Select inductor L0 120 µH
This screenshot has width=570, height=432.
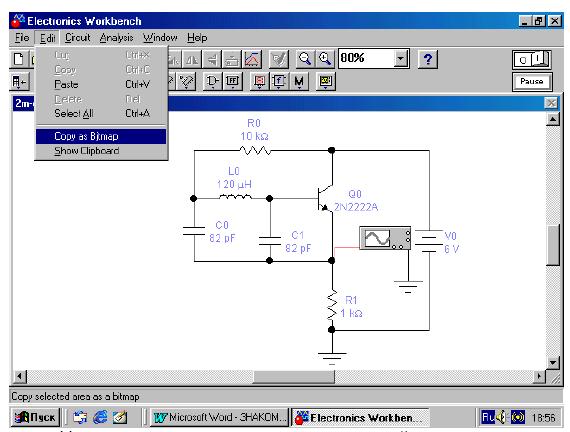235,197
